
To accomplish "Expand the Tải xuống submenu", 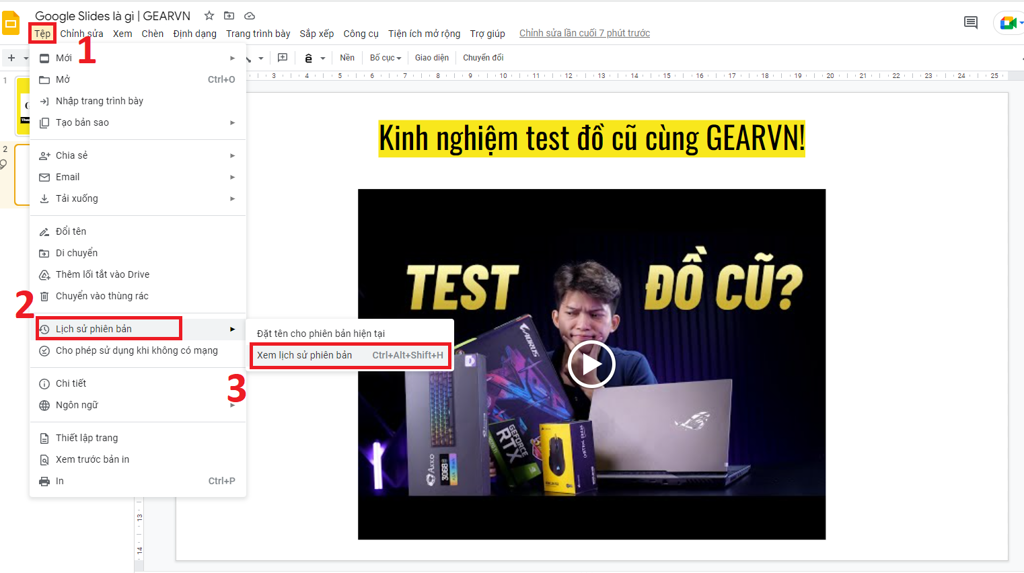I will 138,199.
